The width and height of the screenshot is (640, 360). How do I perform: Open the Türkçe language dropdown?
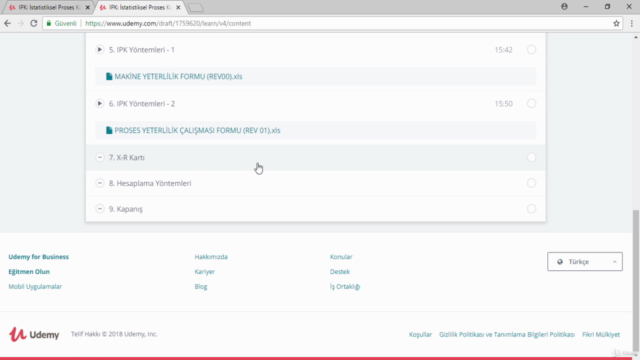tap(584, 262)
